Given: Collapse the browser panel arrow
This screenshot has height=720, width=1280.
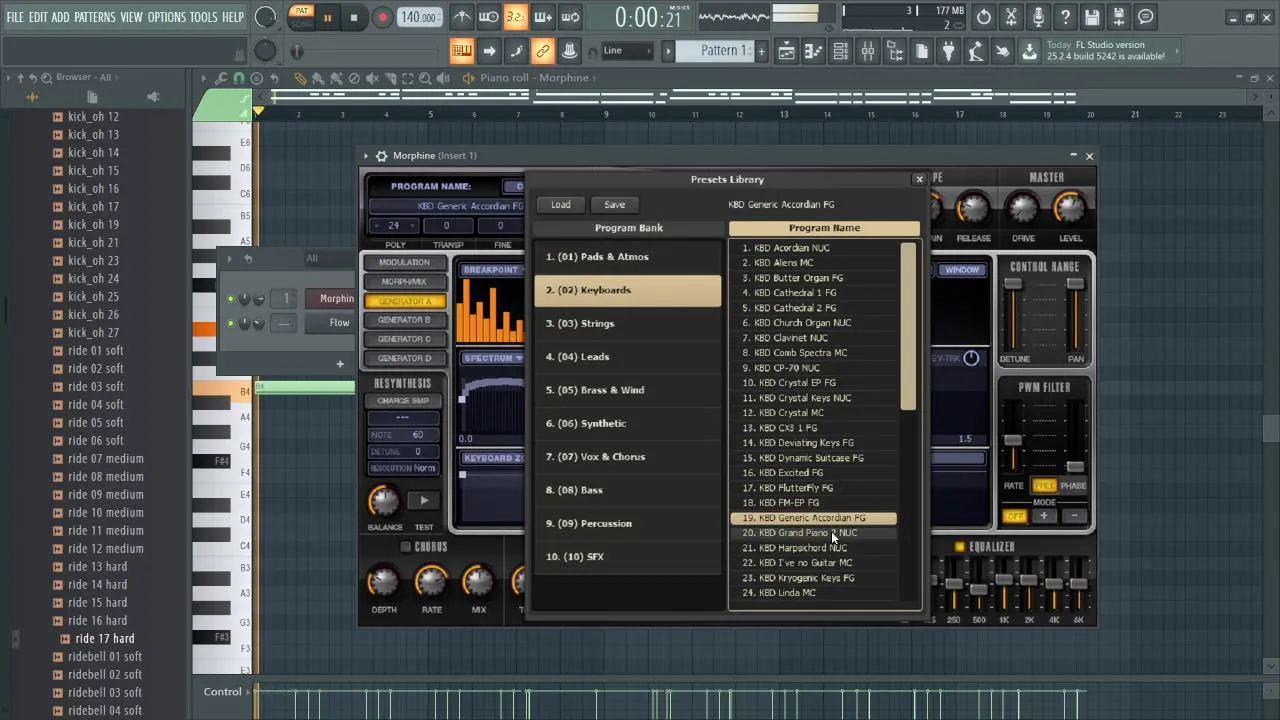Looking at the screenshot, I should tap(8, 77).
